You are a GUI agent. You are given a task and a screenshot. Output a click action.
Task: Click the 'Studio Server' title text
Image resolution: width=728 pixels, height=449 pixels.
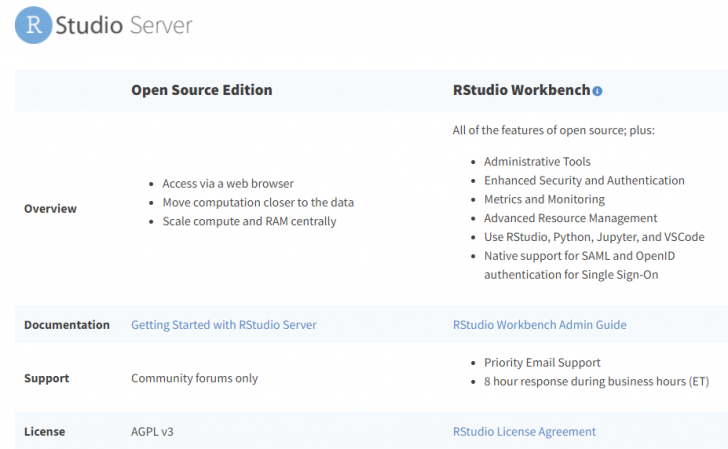[124, 25]
